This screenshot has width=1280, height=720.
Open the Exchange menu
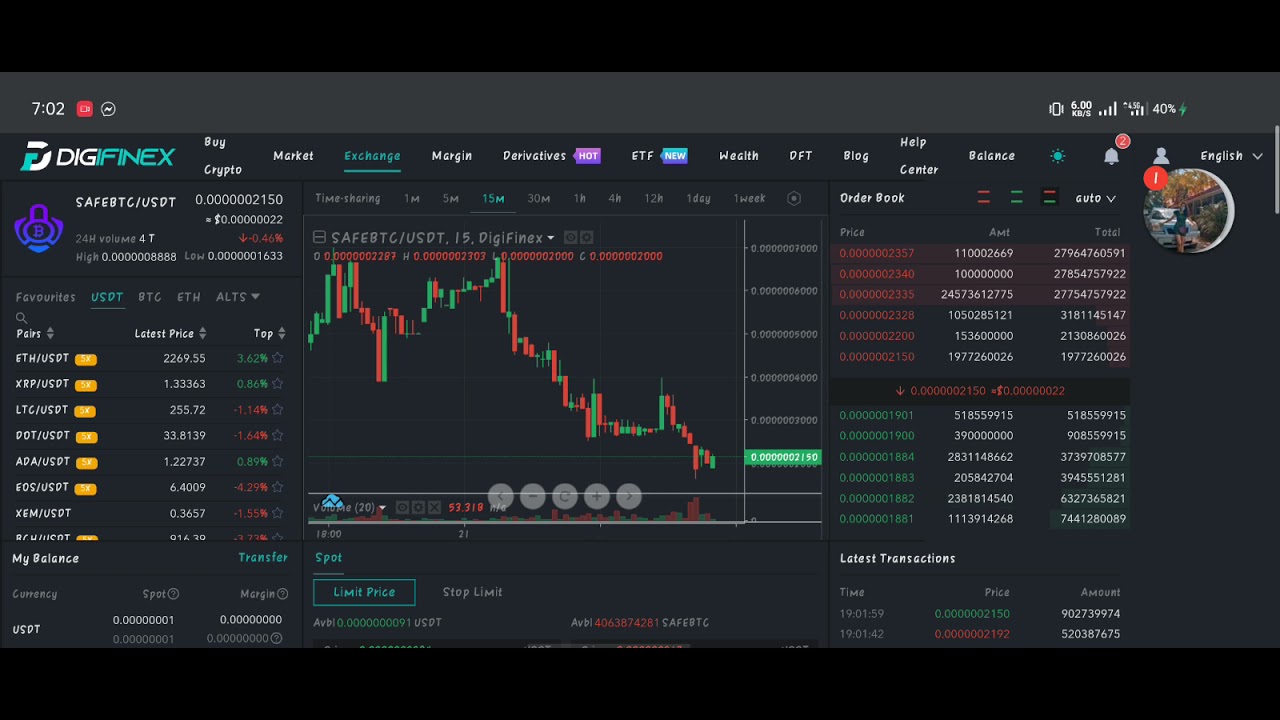pos(372,156)
